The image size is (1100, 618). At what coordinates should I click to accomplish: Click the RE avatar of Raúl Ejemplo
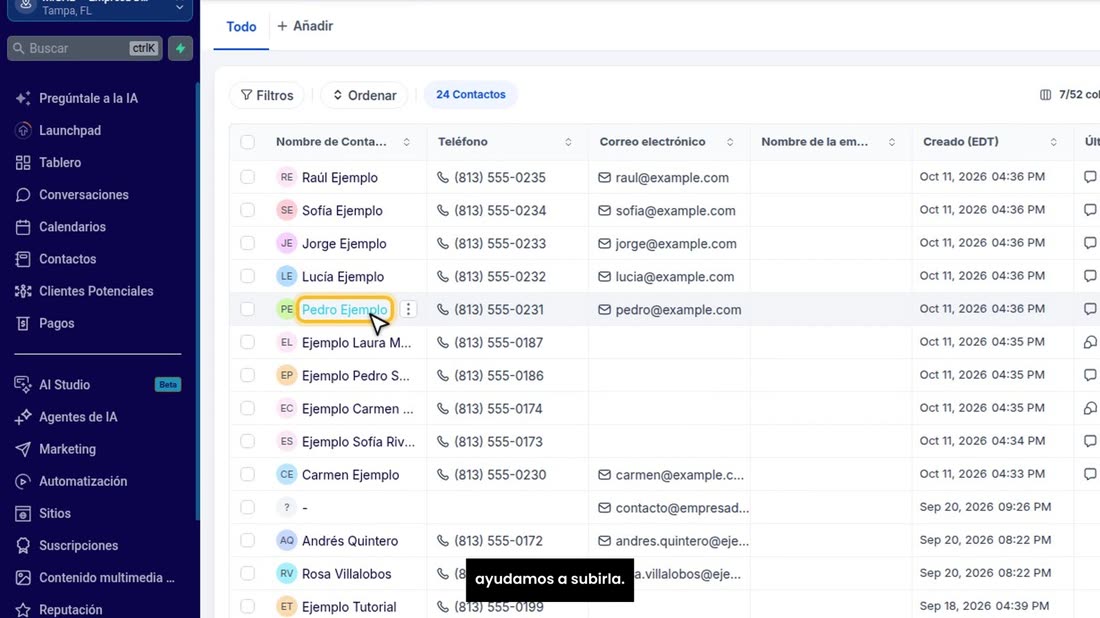[286, 177]
